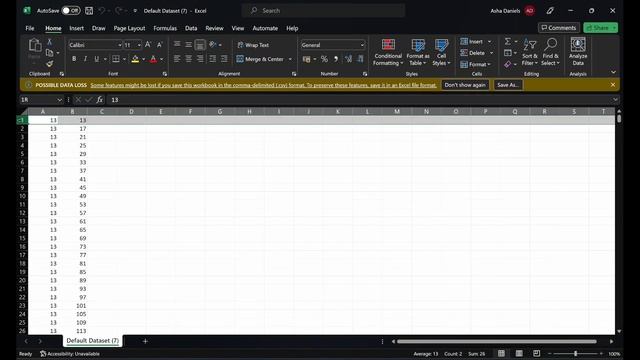Toggle bold formatting
Viewport: 640px width, 360px height.
point(74,59)
